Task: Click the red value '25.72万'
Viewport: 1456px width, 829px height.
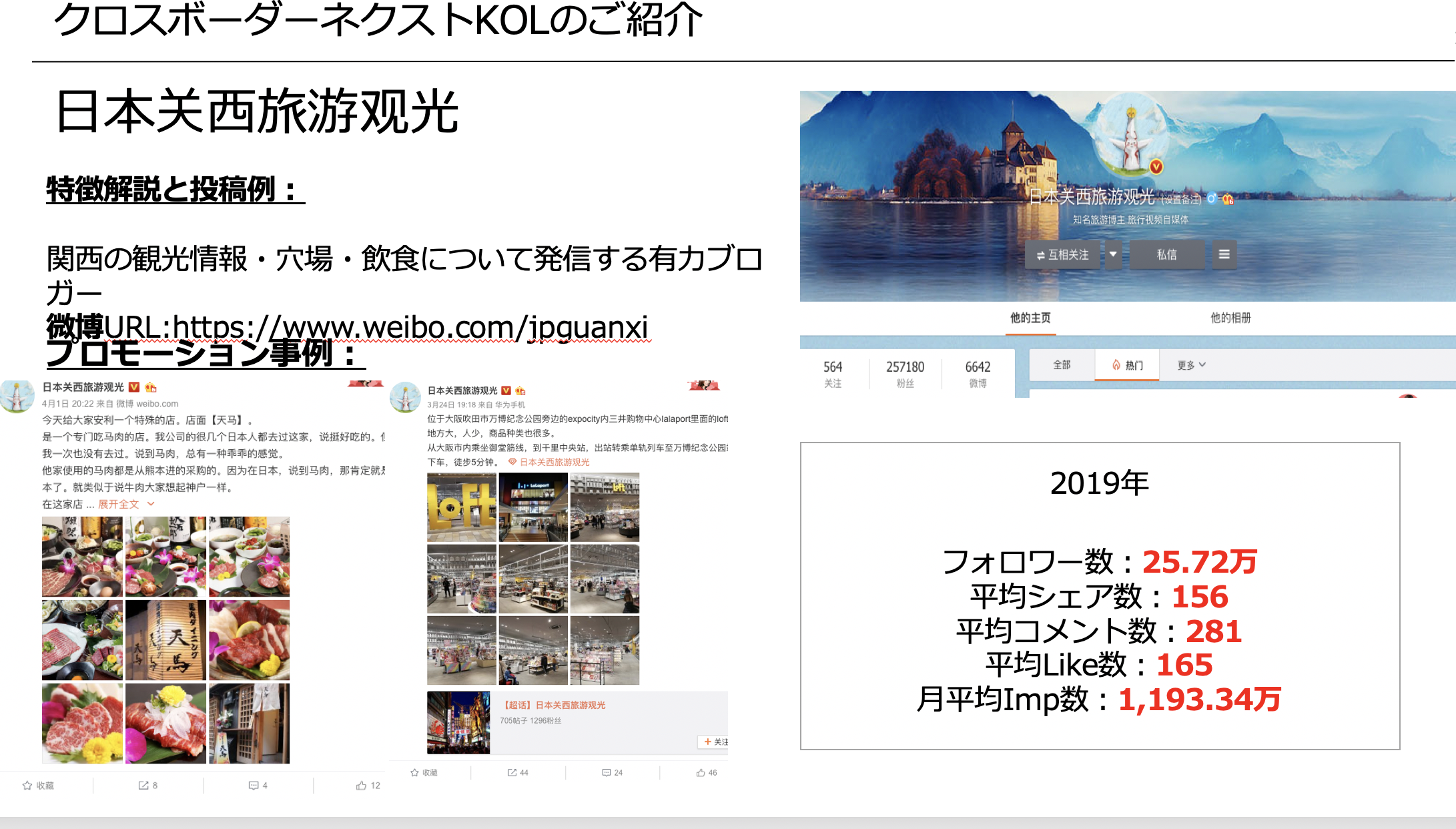Action: tap(1200, 562)
